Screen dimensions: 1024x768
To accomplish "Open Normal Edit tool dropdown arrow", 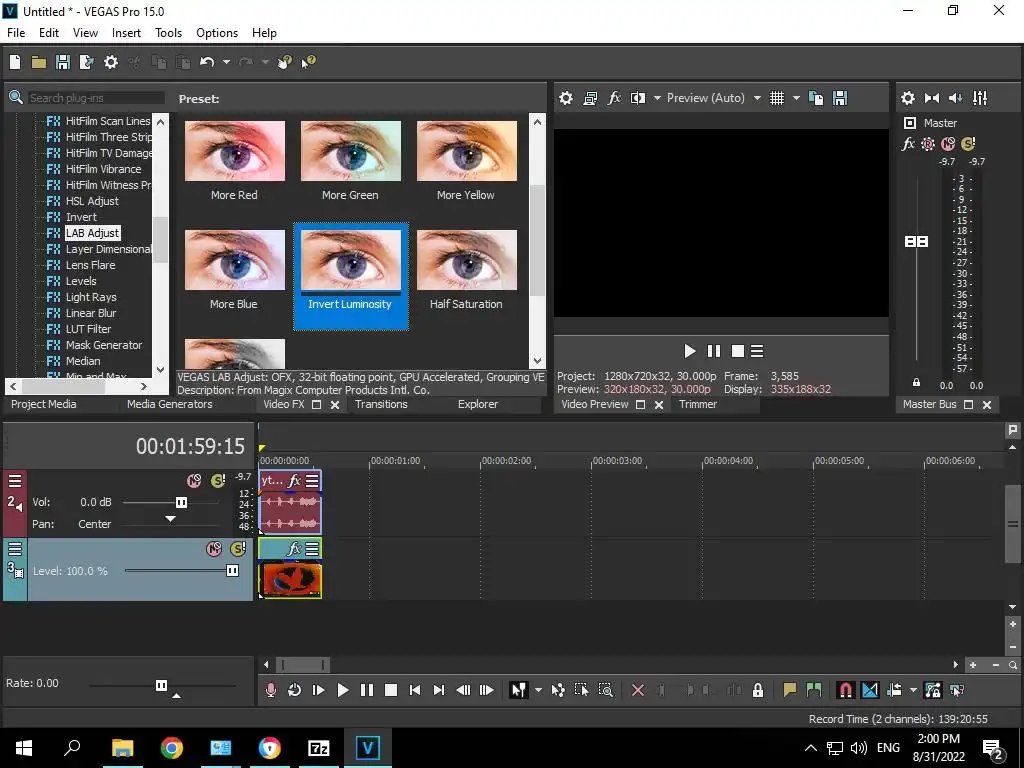I will coord(538,690).
